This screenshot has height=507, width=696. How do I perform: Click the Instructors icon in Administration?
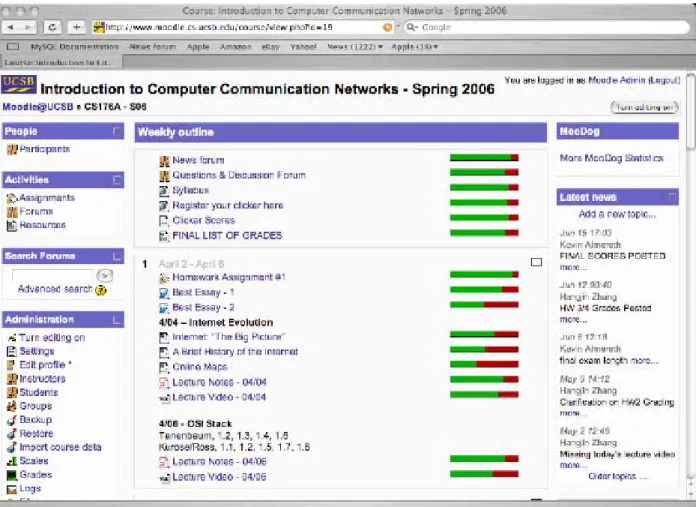point(12,379)
